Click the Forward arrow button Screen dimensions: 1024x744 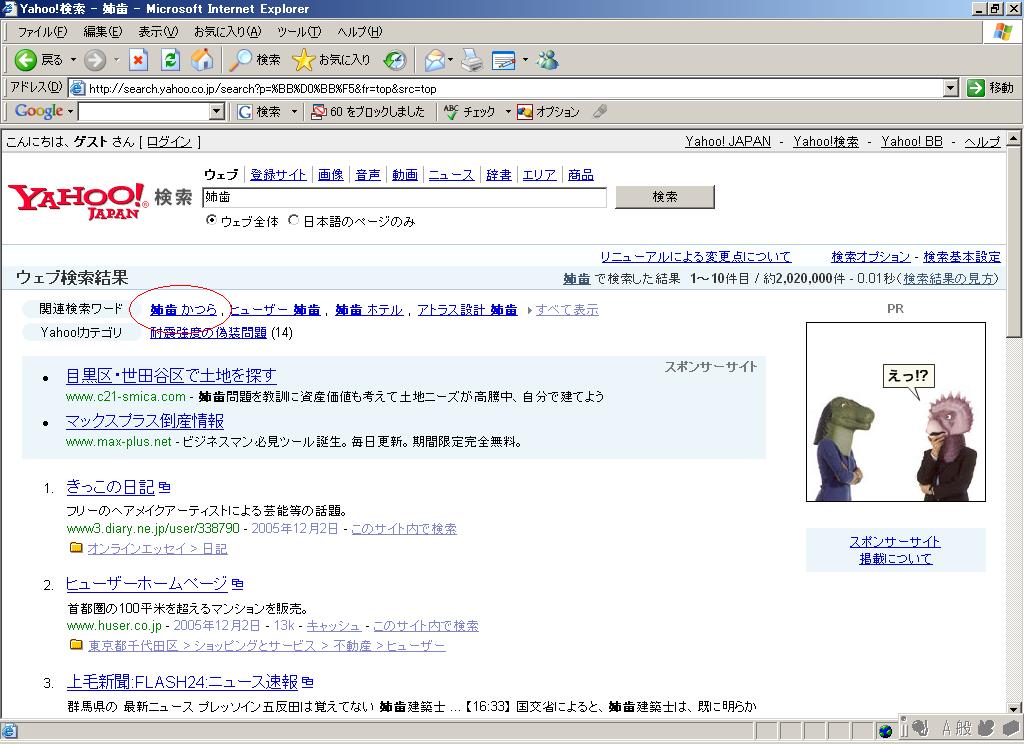(95, 60)
